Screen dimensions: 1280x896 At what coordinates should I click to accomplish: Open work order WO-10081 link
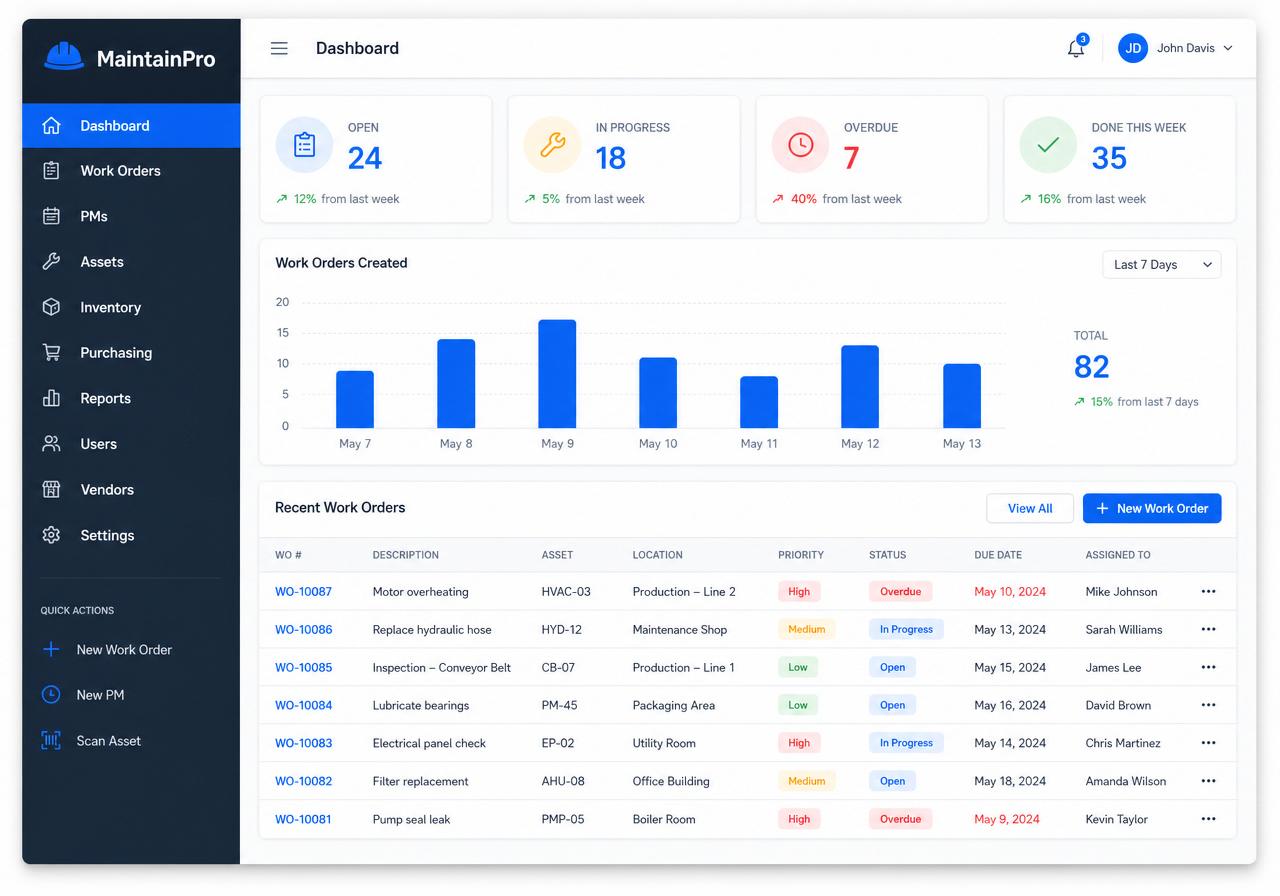(x=303, y=819)
